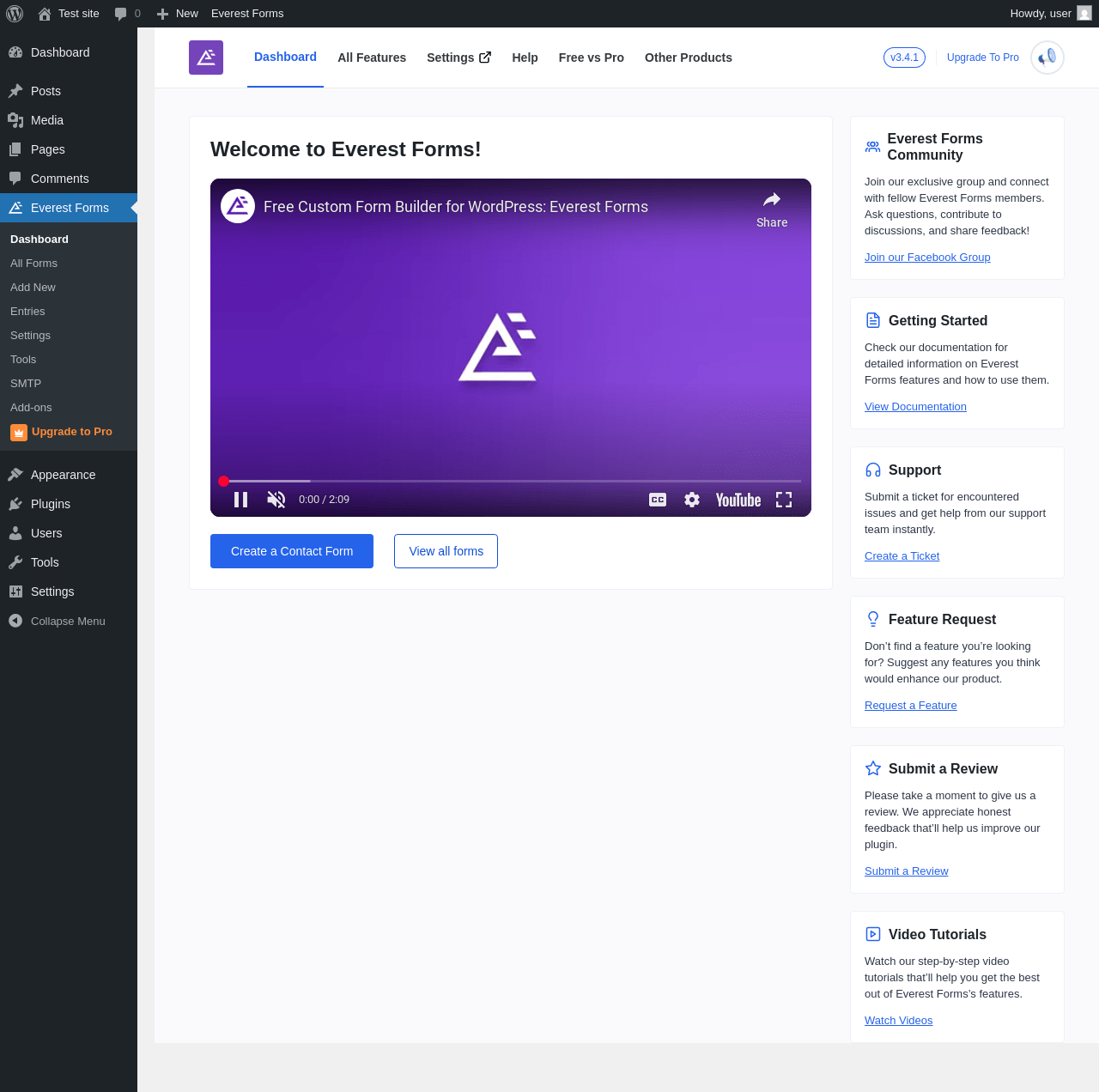Viewport: 1099px width, 1092px height.
Task: Open All Forms in the submenu
Action: point(33,264)
